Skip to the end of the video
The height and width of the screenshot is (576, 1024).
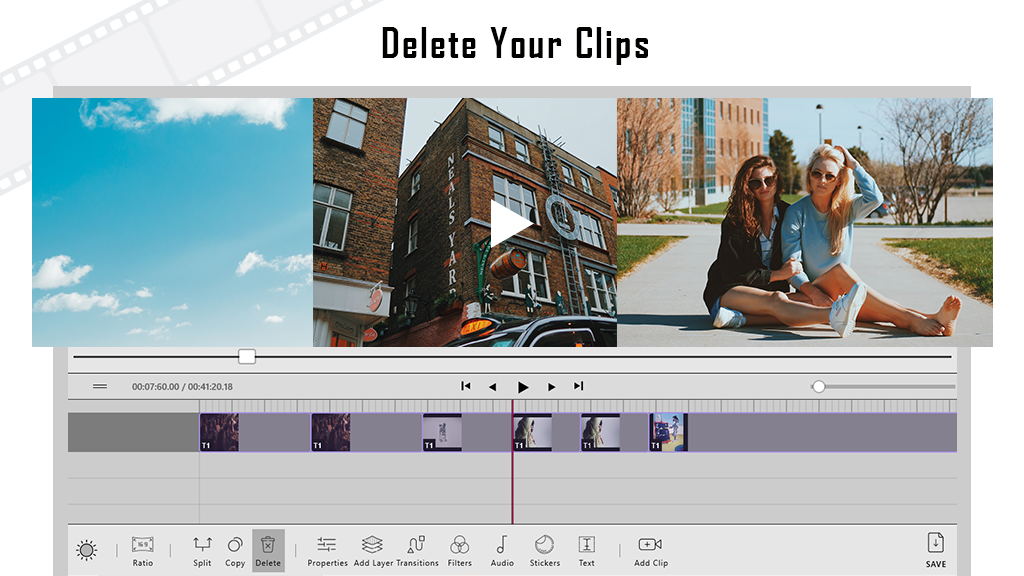pyautogui.click(x=578, y=386)
